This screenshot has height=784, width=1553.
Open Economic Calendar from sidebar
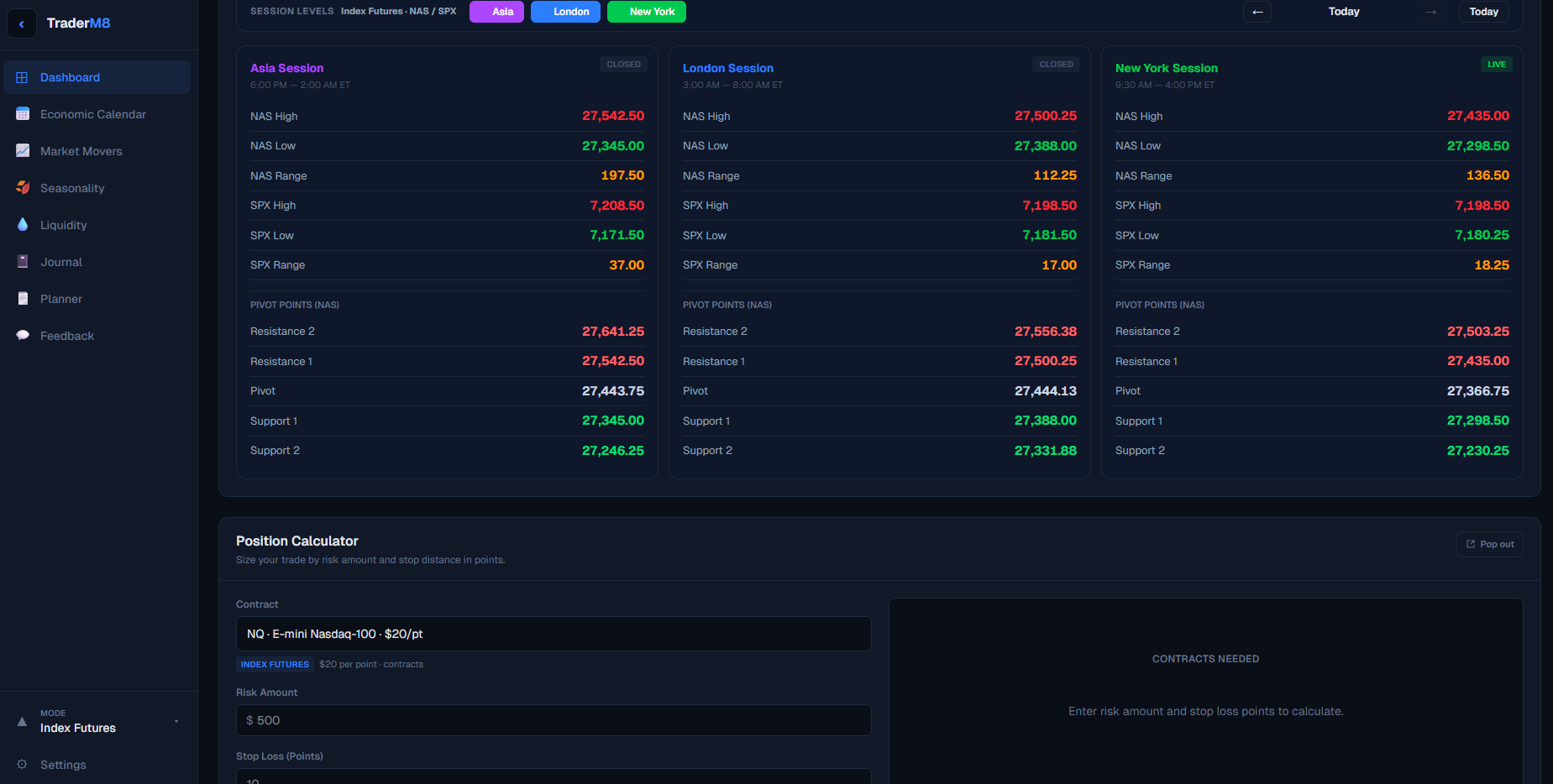point(97,114)
